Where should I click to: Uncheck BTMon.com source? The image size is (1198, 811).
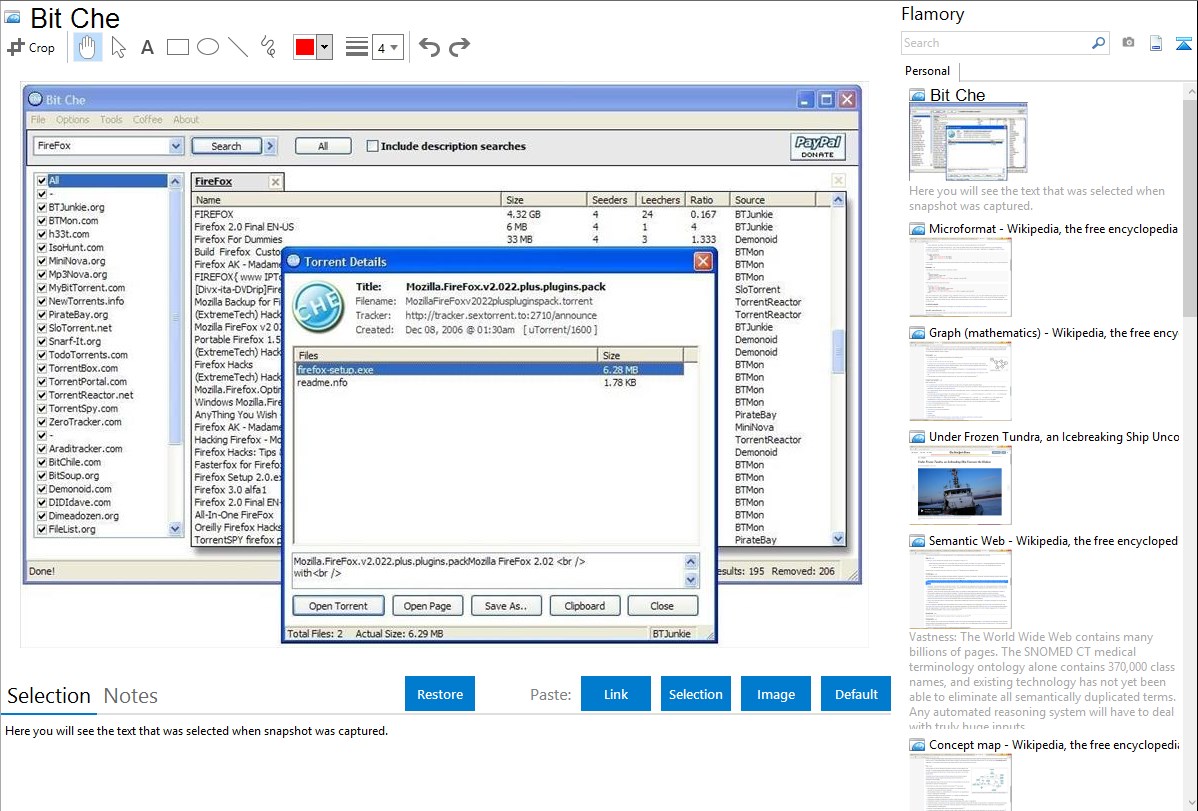[42, 221]
